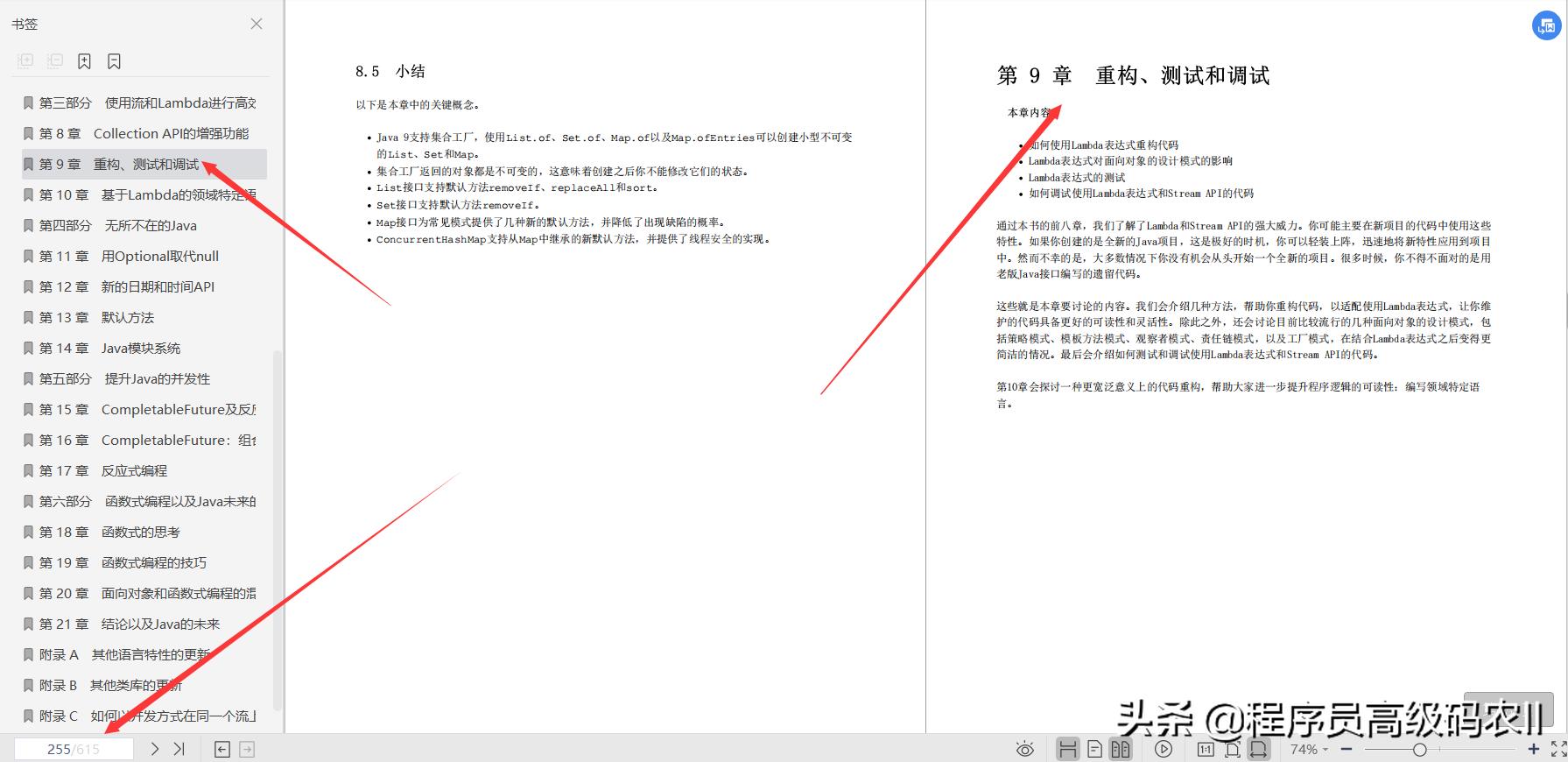Go back to previous view
Screen dimensions: 1568x762
coord(222,749)
